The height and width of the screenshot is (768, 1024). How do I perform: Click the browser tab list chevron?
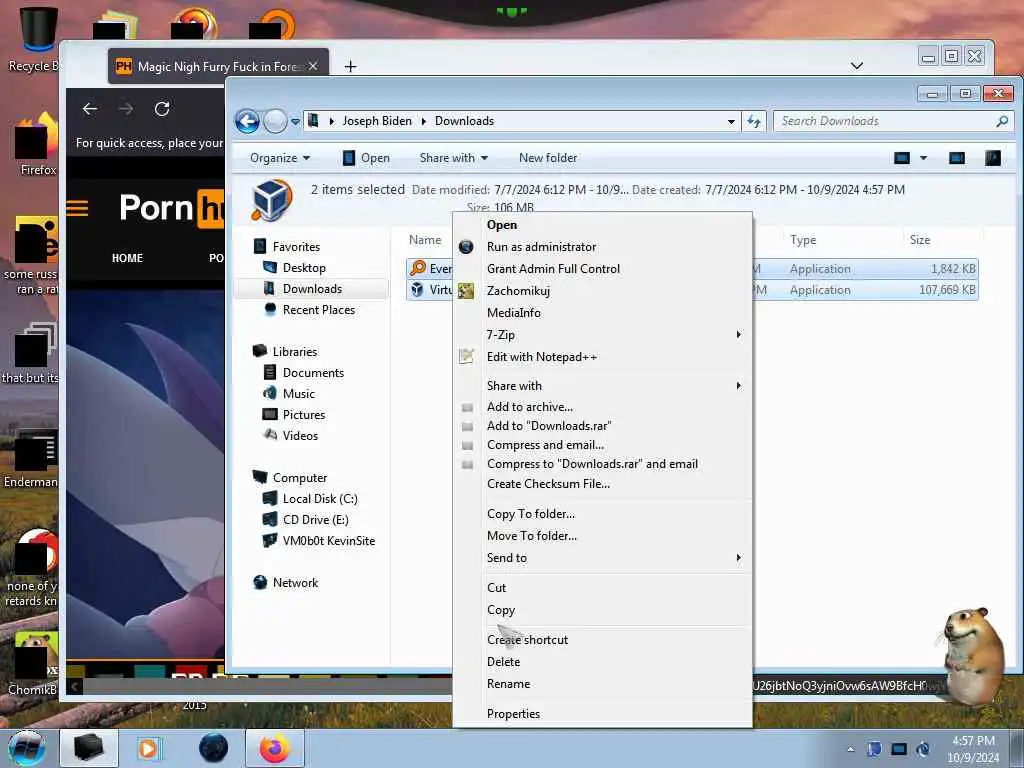point(857,65)
